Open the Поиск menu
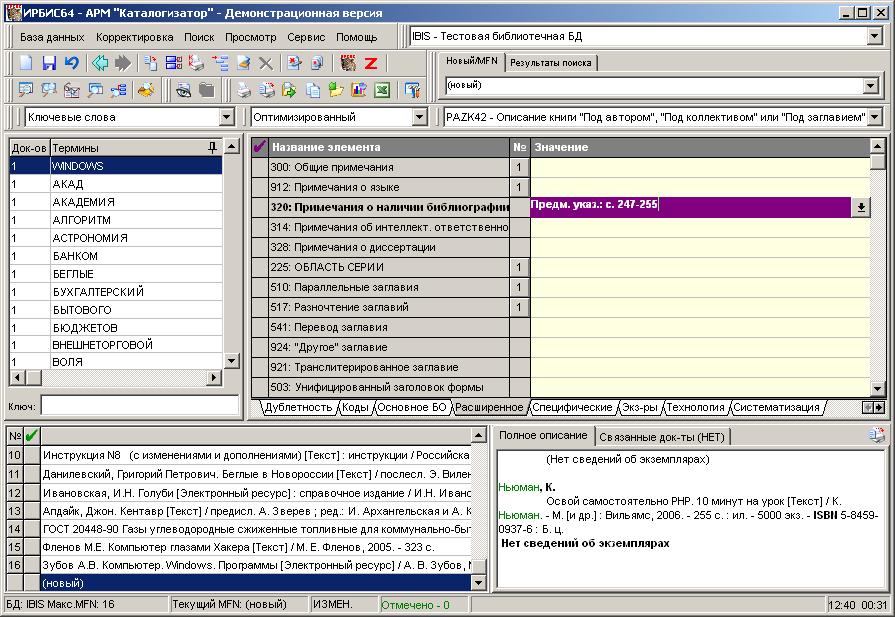Screen dimensions: 895x617 [x=199, y=37]
